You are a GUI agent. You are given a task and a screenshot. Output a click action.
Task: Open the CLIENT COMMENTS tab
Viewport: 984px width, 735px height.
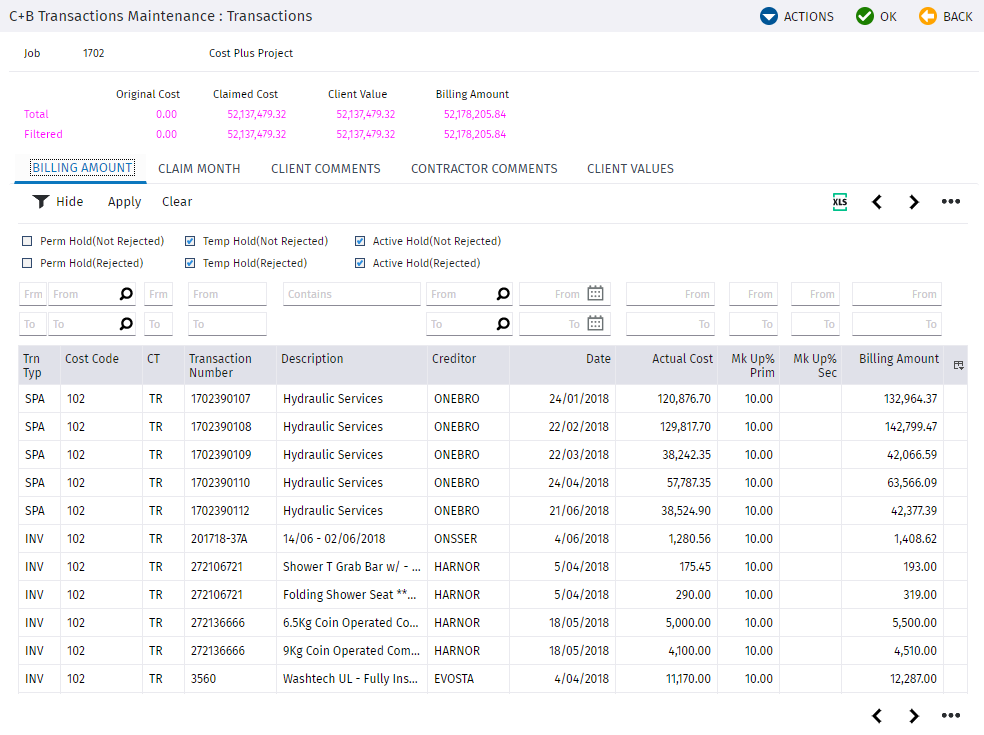tap(326, 169)
